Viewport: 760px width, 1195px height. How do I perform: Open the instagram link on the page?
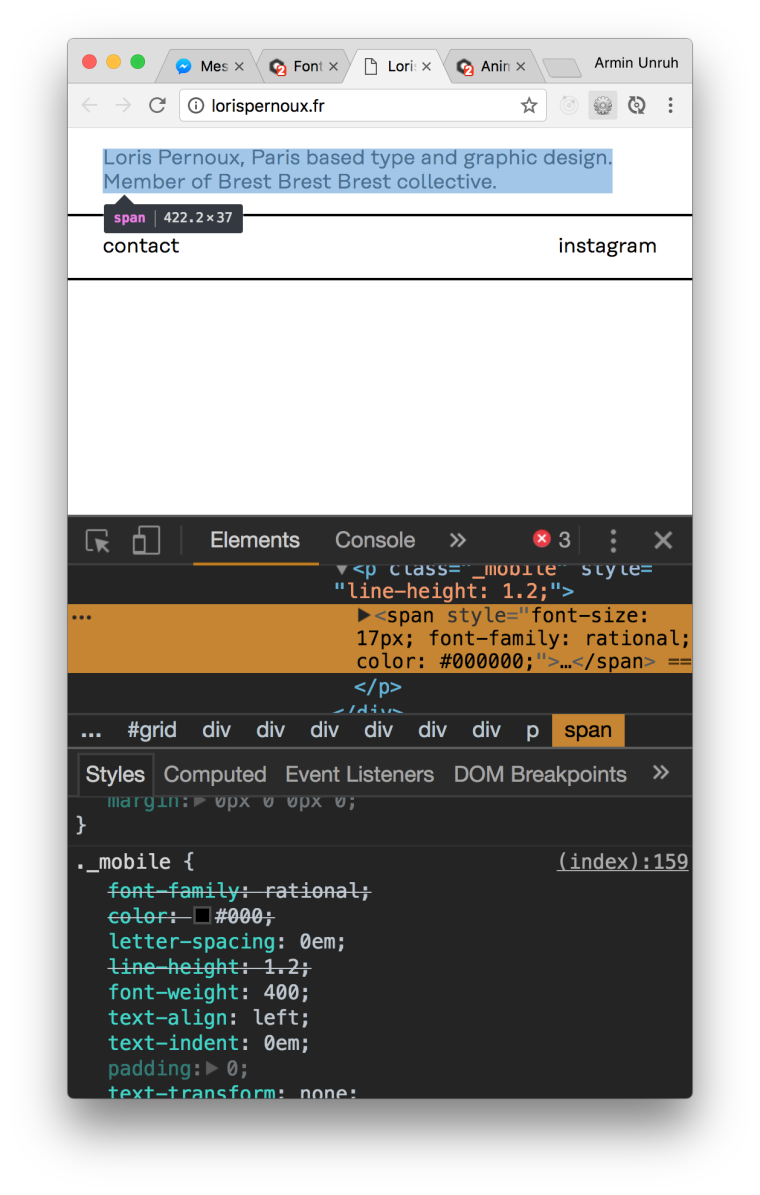point(607,246)
